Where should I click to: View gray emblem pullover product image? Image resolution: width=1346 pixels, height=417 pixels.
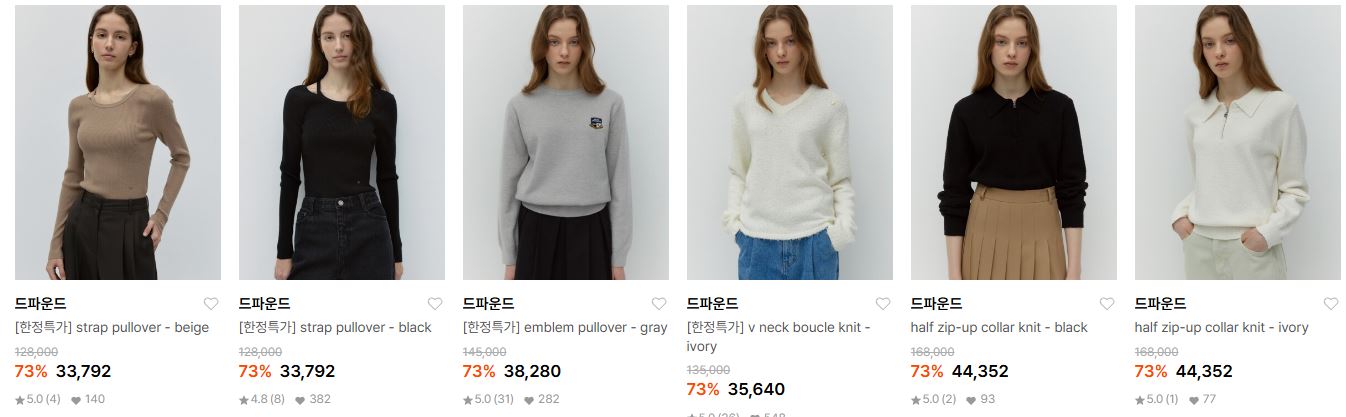(566, 142)
